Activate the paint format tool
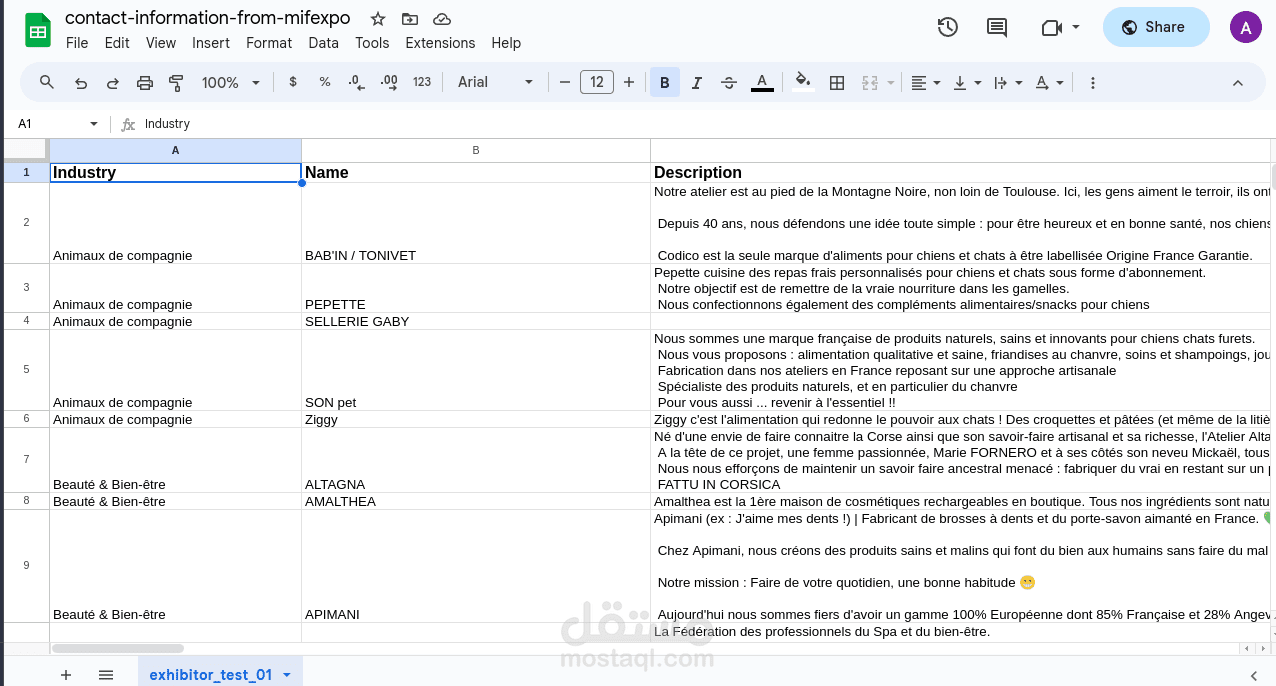 177,82
